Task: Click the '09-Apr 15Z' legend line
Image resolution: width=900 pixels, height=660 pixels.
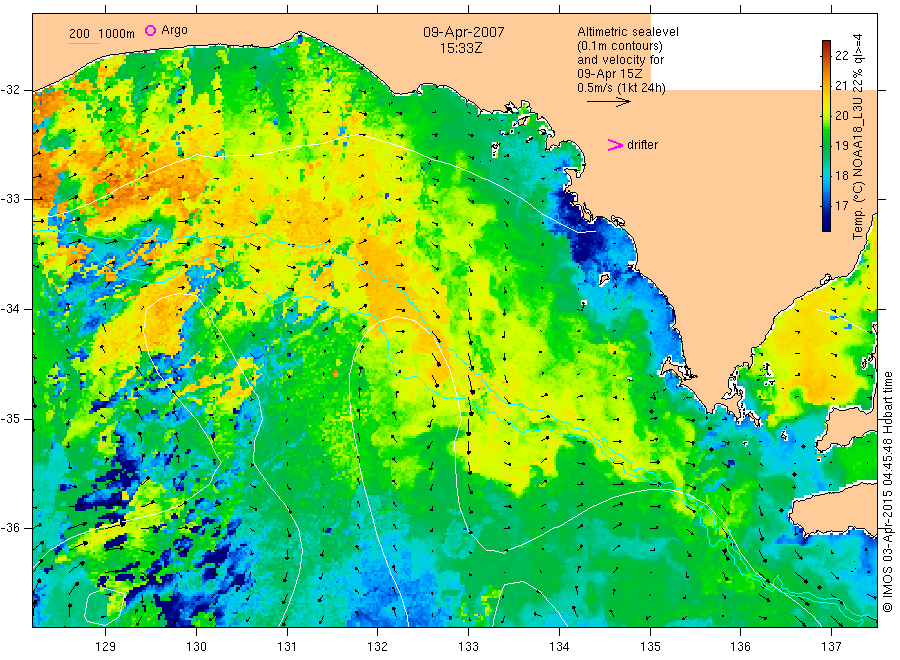Action: [610, 73]
